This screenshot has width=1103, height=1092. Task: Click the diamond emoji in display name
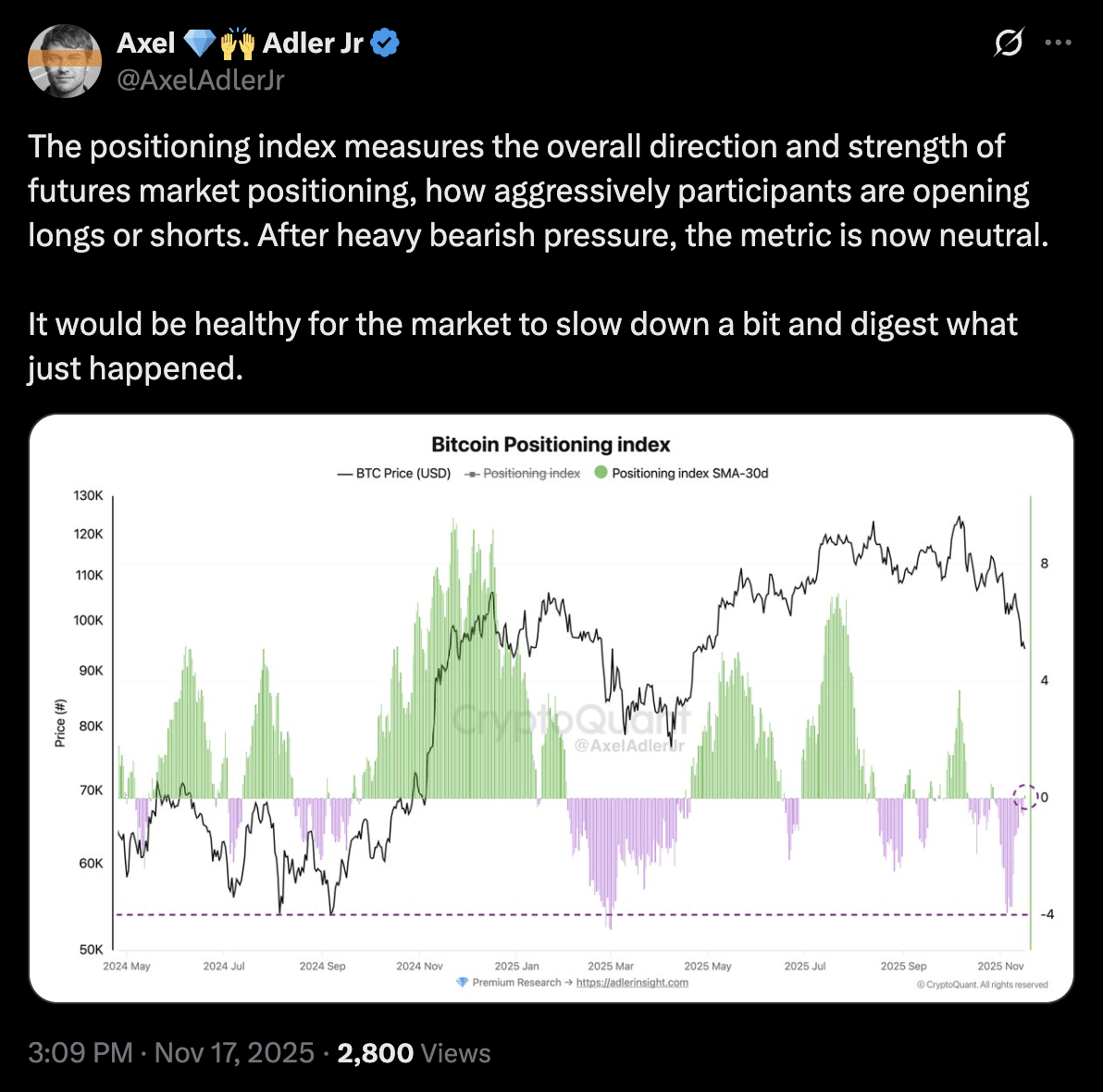[199, 43]
